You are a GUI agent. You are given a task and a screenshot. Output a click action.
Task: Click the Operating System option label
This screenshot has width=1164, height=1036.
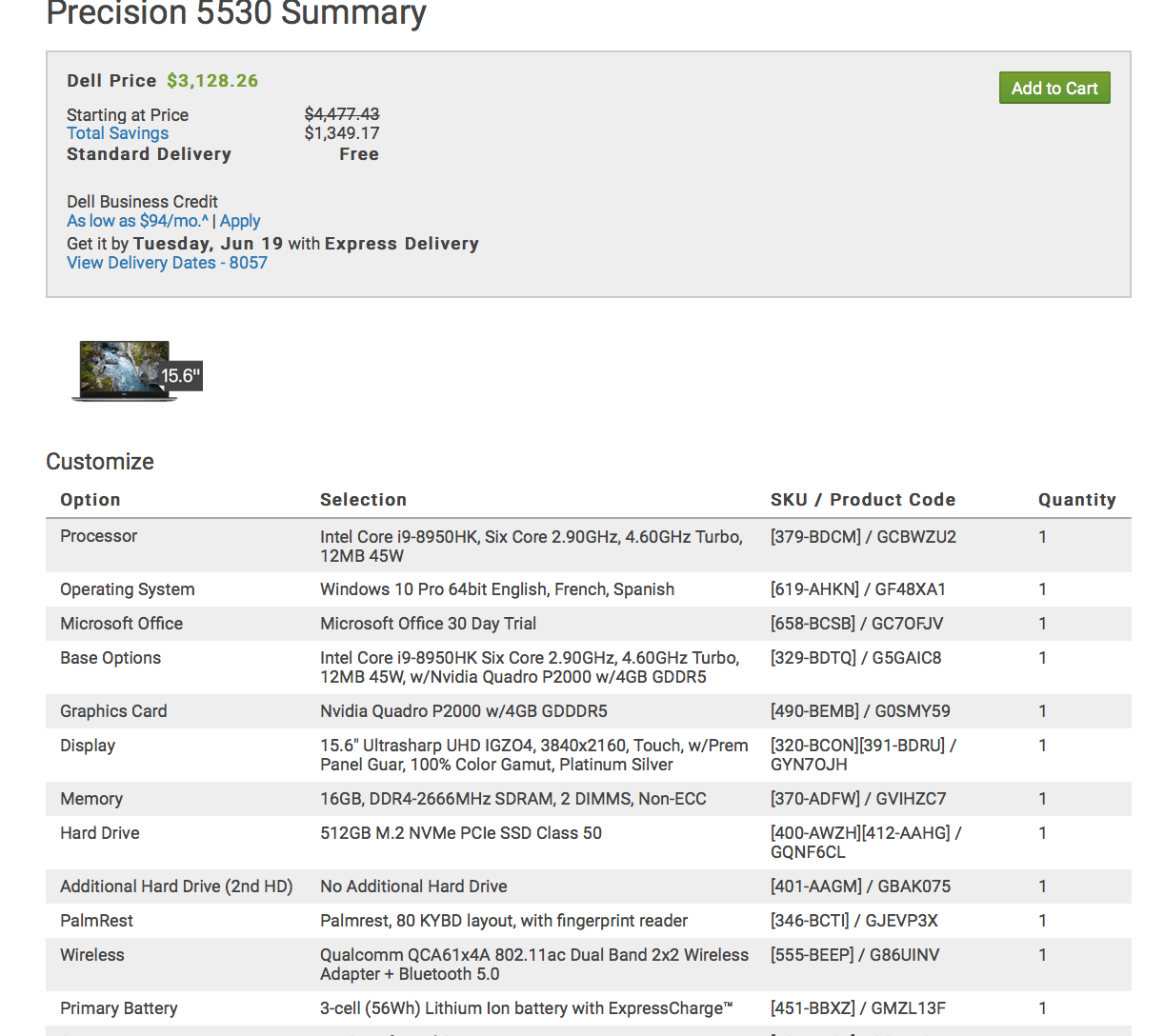tap(128, 589)
